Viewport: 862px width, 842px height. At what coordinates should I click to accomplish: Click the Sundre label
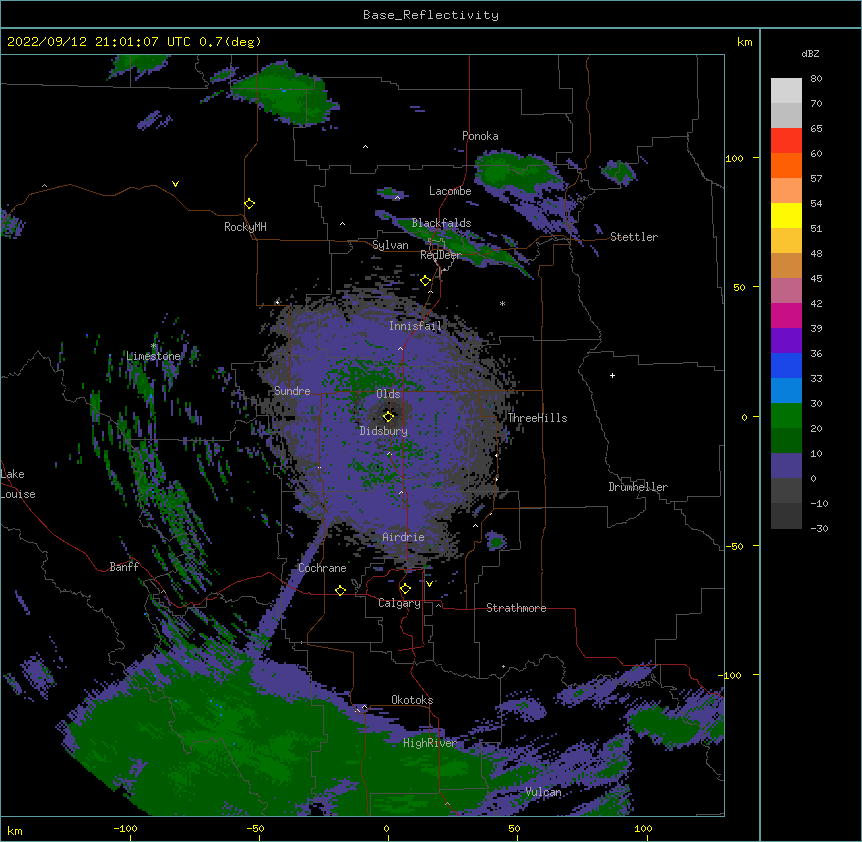[292, 391]
